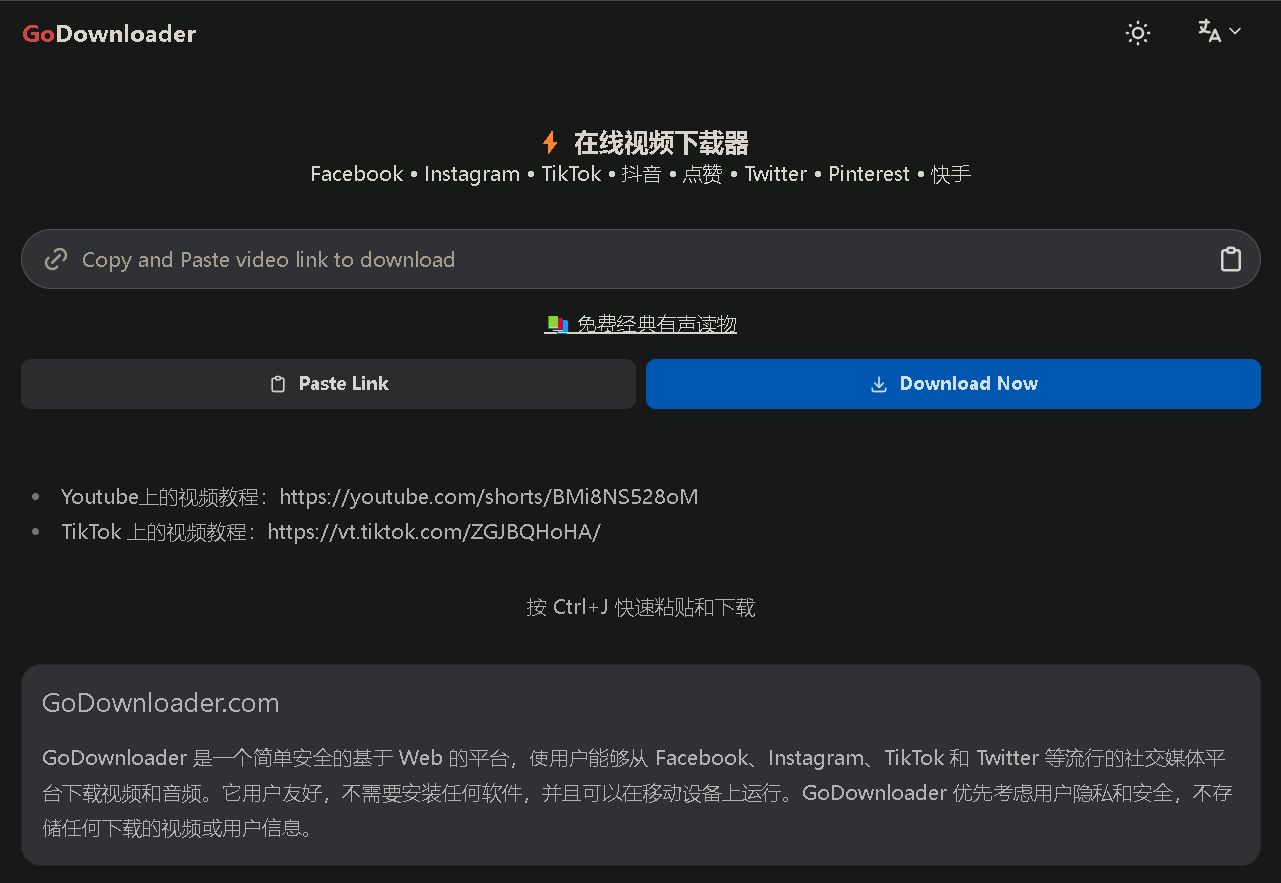
Task: Click the 在线视频下载器 heading
Action: (661, 143)
